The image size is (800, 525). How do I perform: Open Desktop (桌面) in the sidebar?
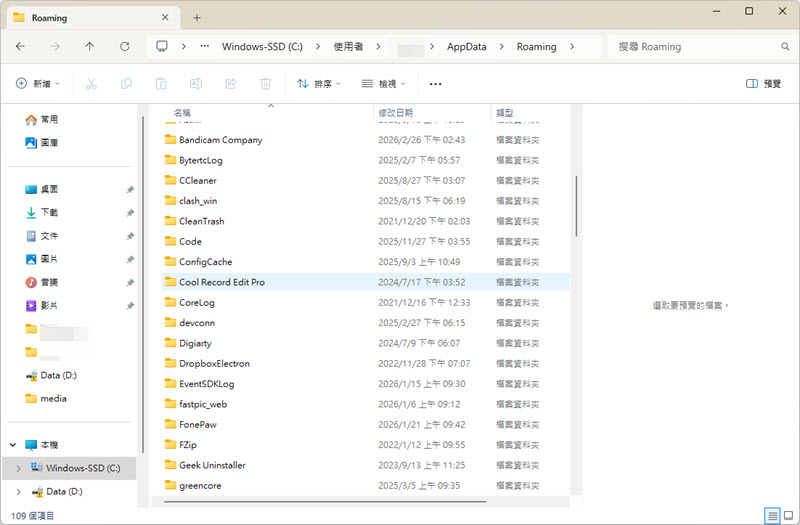[x=42, y=189]
